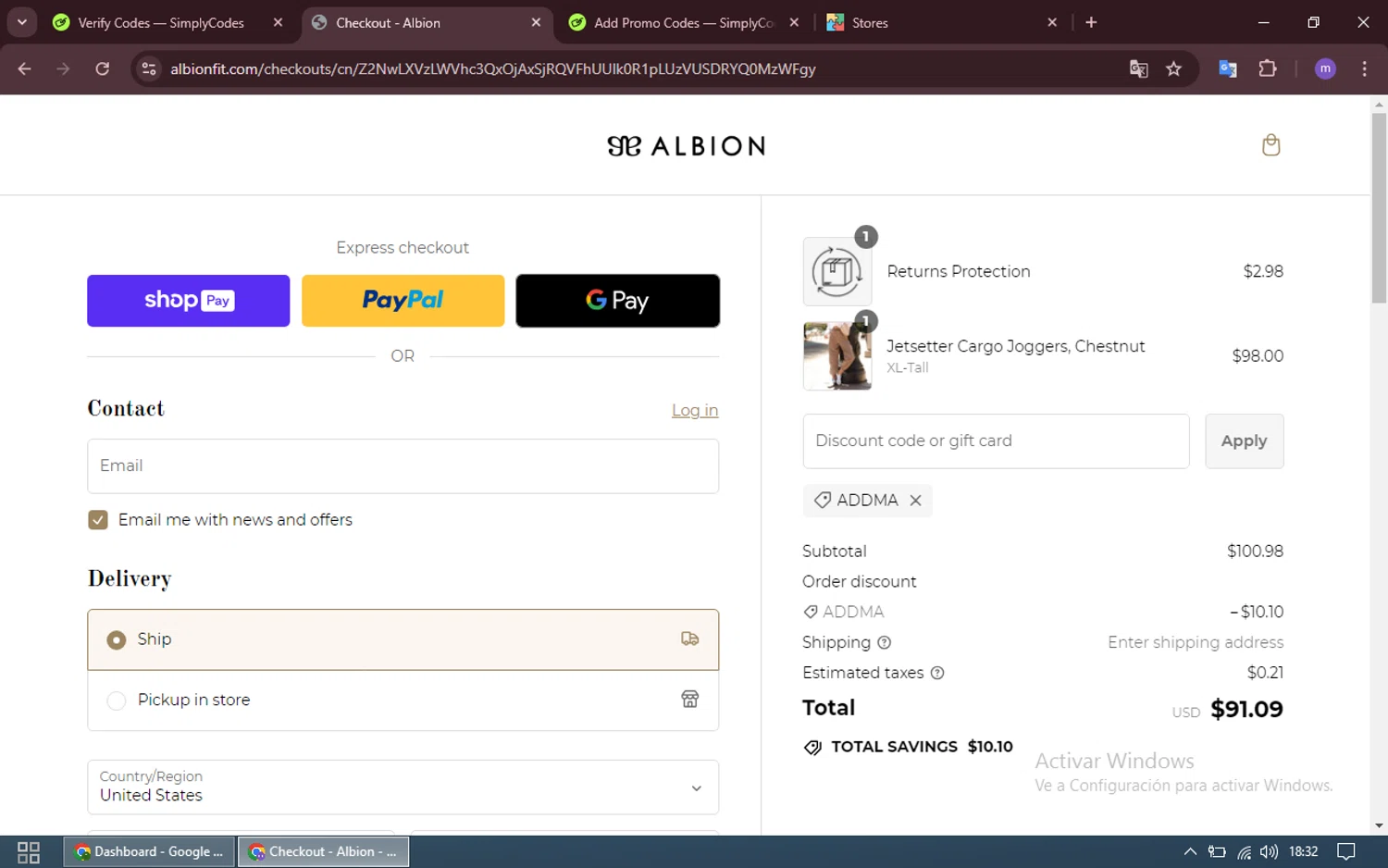The width and height of the screenshot is (1388, 868).
Task: Focus the Email input field
Action: pos(403,465)
